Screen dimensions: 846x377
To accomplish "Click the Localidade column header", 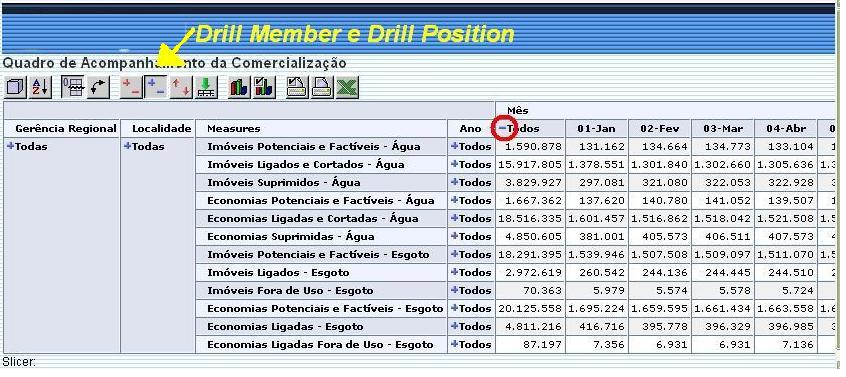I will (x=158, y=128).
